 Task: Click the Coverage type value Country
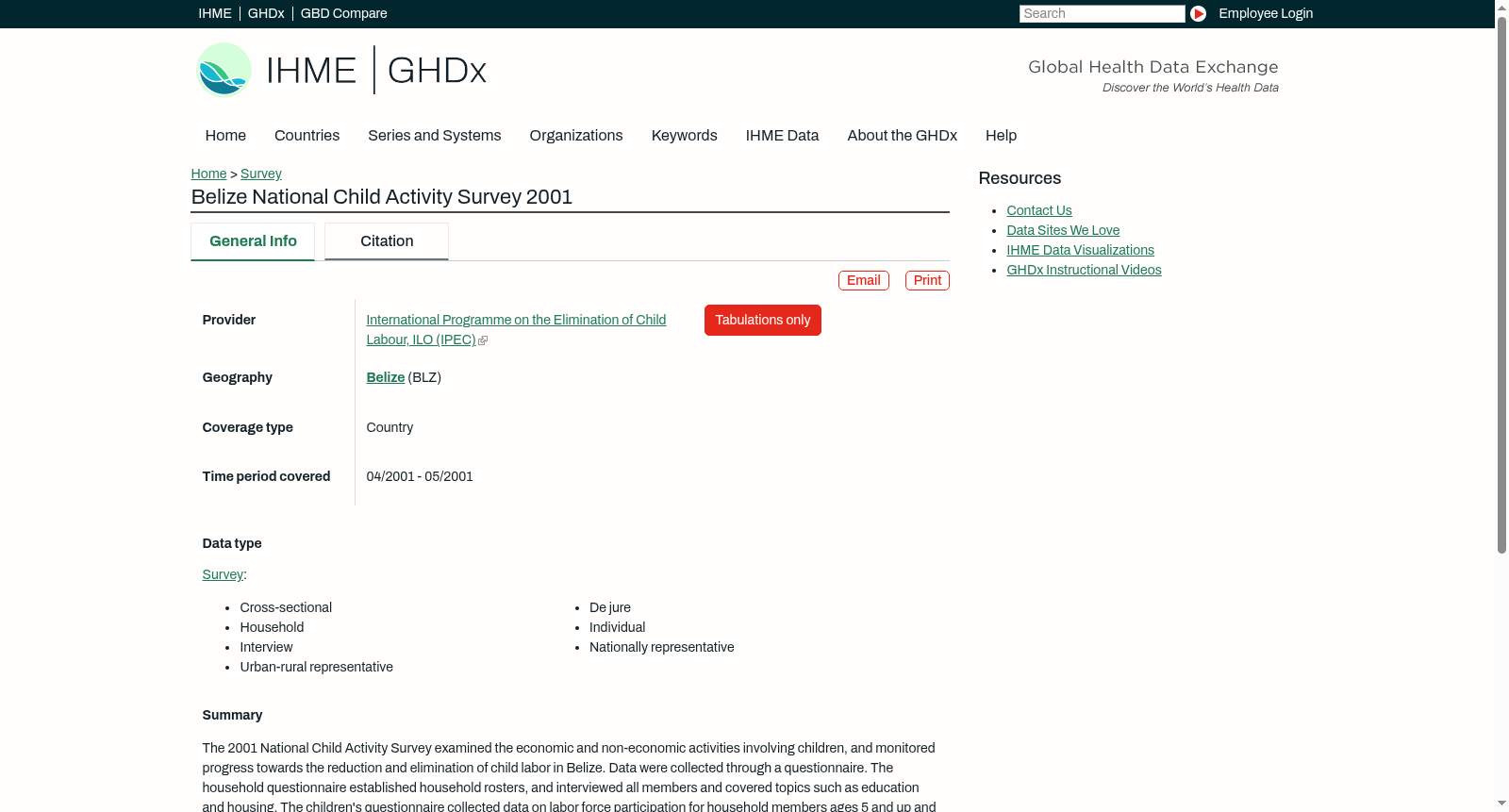tap(390, 427)
